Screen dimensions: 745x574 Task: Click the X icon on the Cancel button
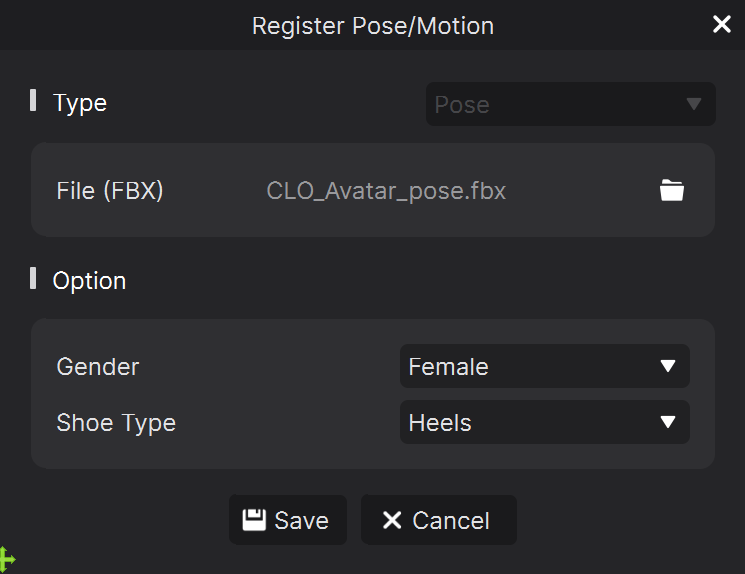pyautogui.click(x=392, y=520)
